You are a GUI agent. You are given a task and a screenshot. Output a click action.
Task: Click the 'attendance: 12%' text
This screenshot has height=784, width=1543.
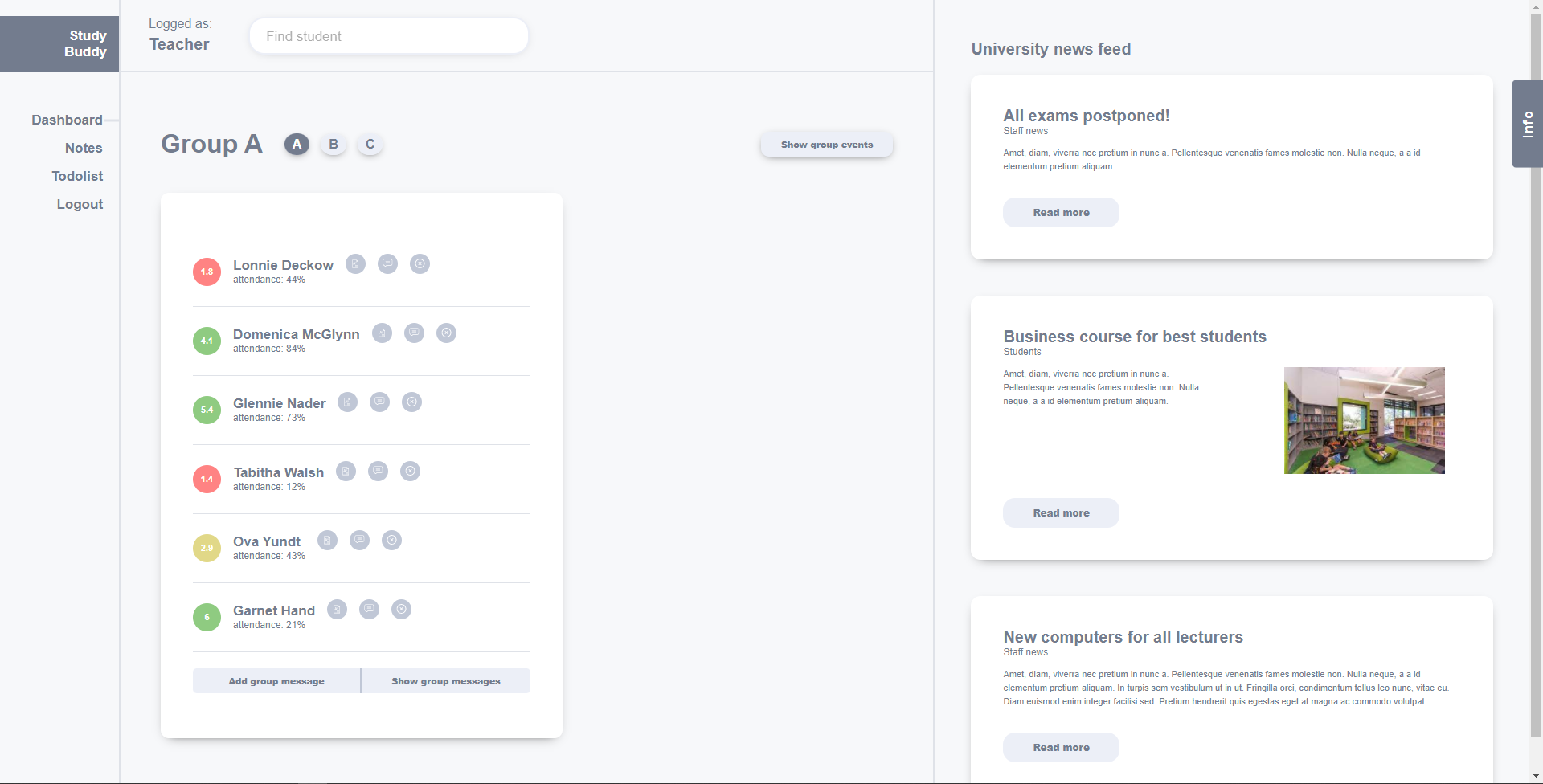coord(269,487)
